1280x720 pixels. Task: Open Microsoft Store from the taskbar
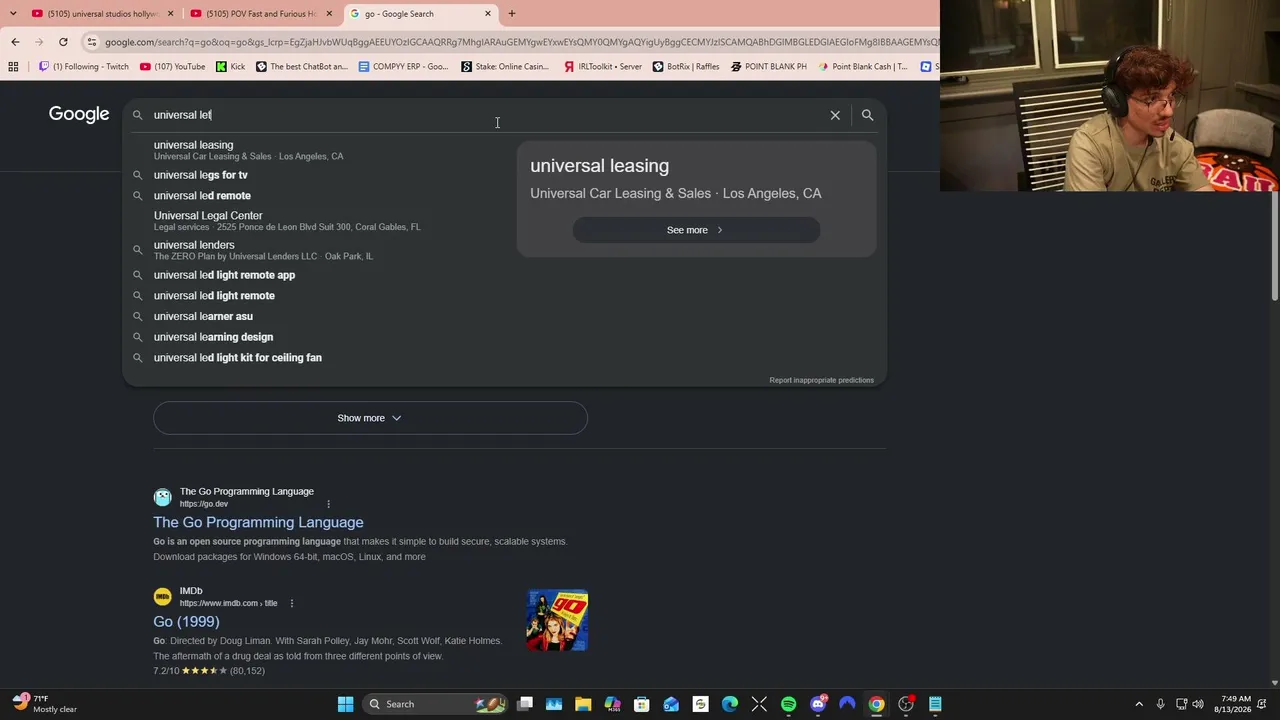point(642,704)
